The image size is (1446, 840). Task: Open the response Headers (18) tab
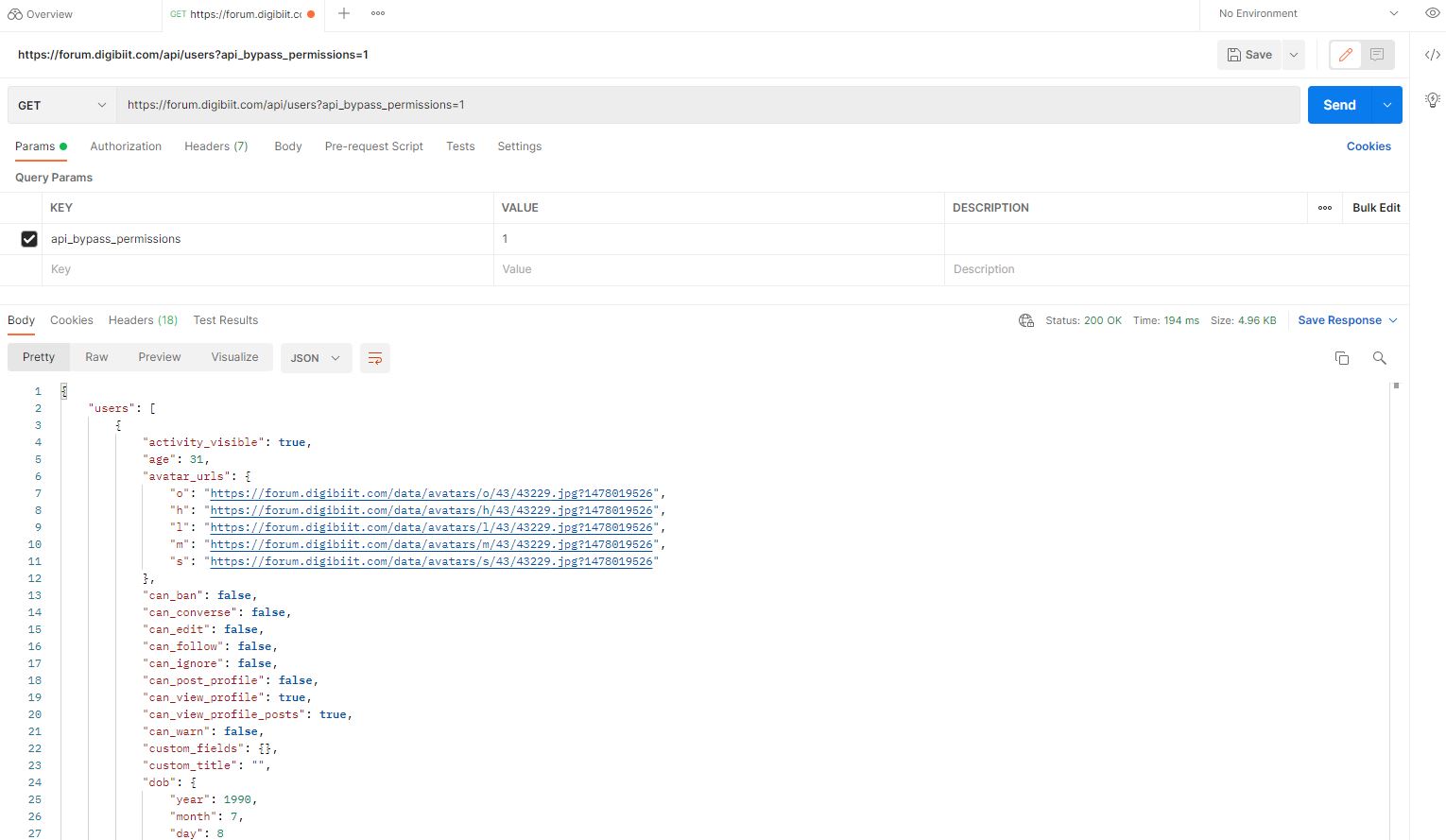[143, 320]
